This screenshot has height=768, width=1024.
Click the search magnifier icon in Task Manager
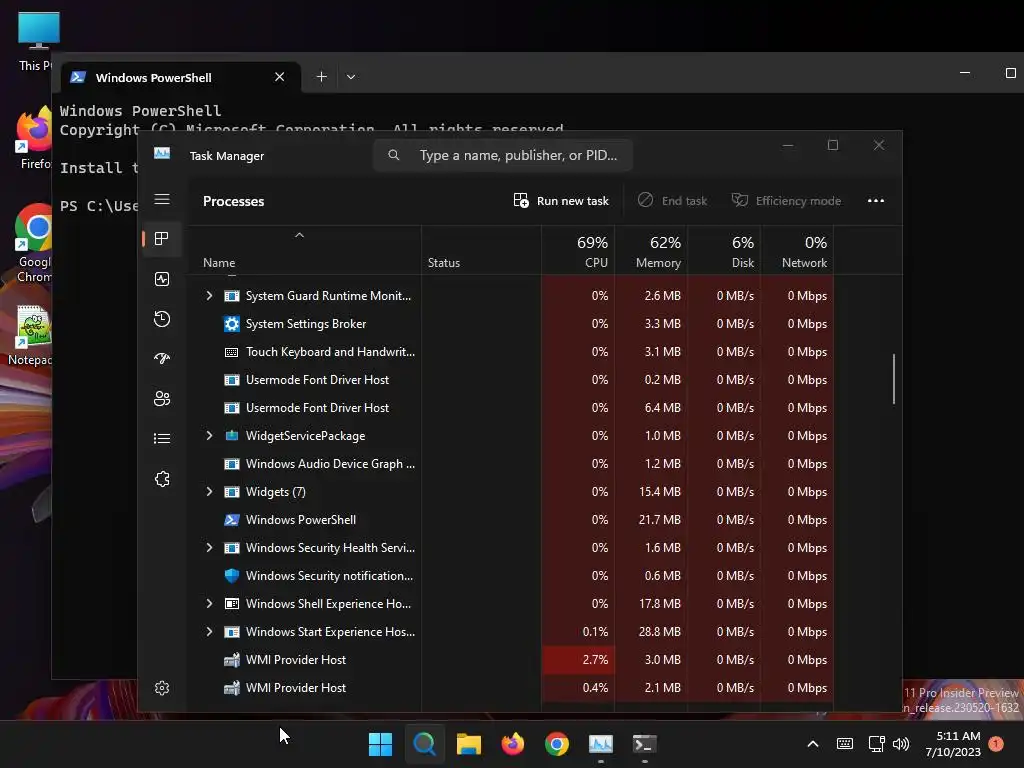pyautogui.click(x=394, y=155)
